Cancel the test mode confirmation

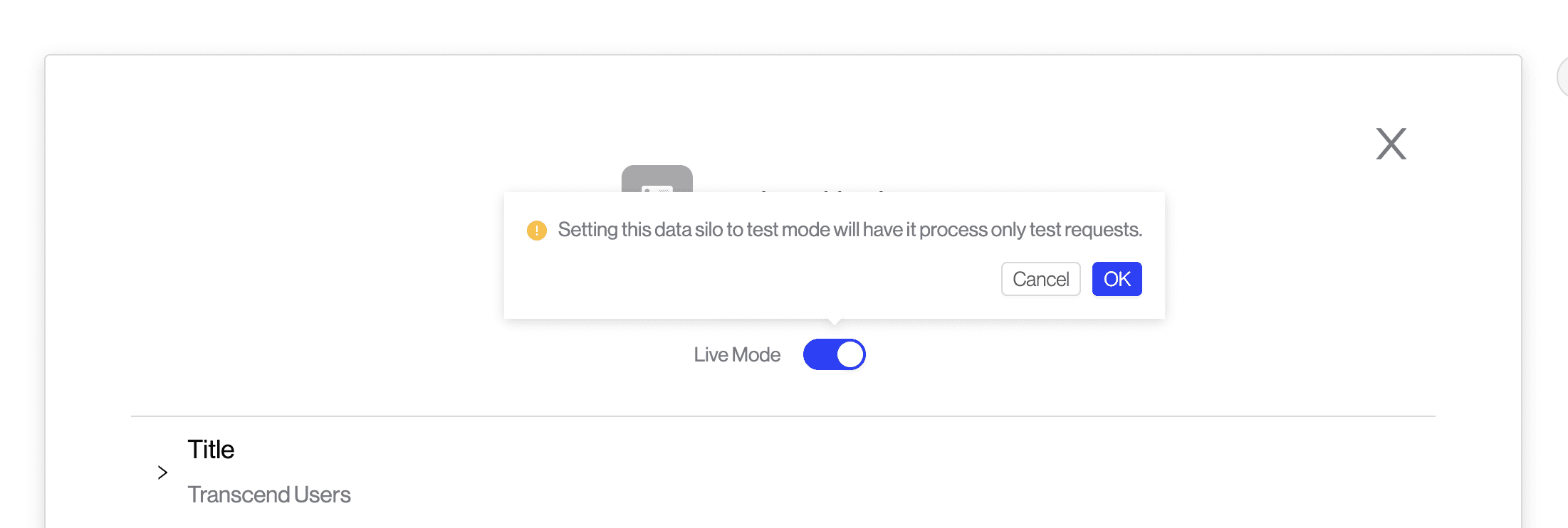pos(1040,279)
